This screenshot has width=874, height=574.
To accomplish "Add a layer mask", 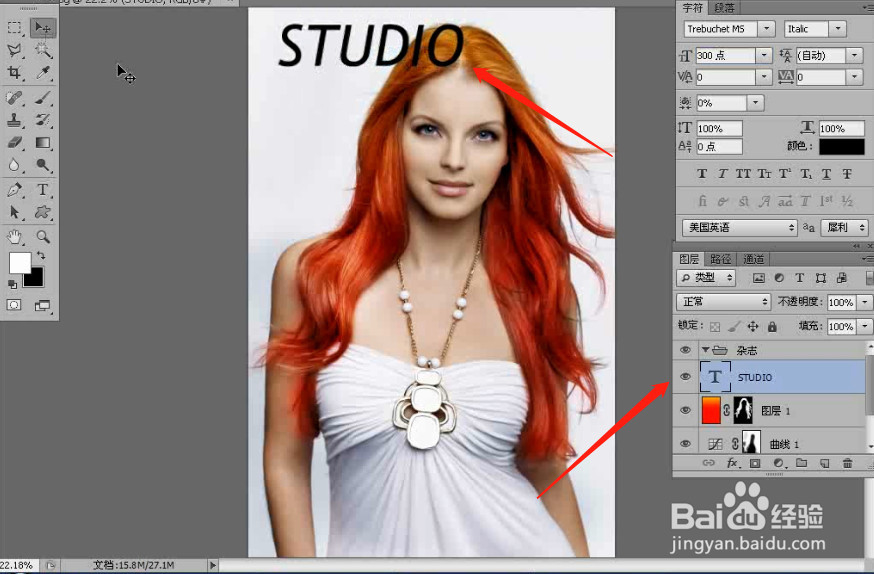I will (755, 463).
